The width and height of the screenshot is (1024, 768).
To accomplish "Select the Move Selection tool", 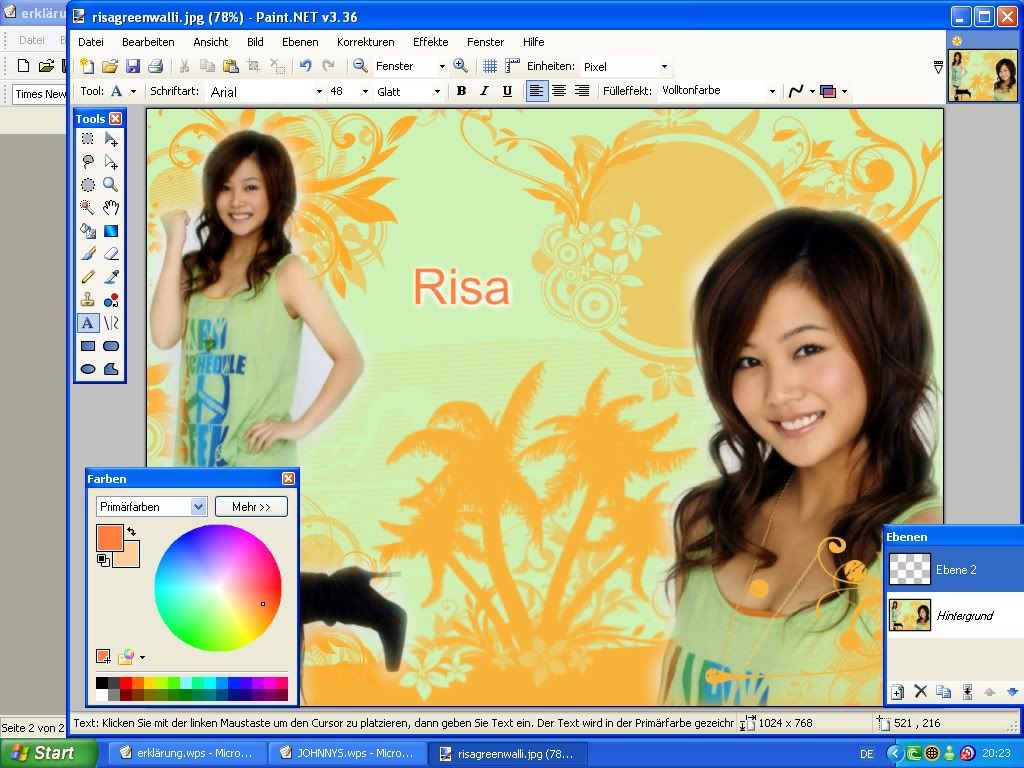I will coord(111,161).
